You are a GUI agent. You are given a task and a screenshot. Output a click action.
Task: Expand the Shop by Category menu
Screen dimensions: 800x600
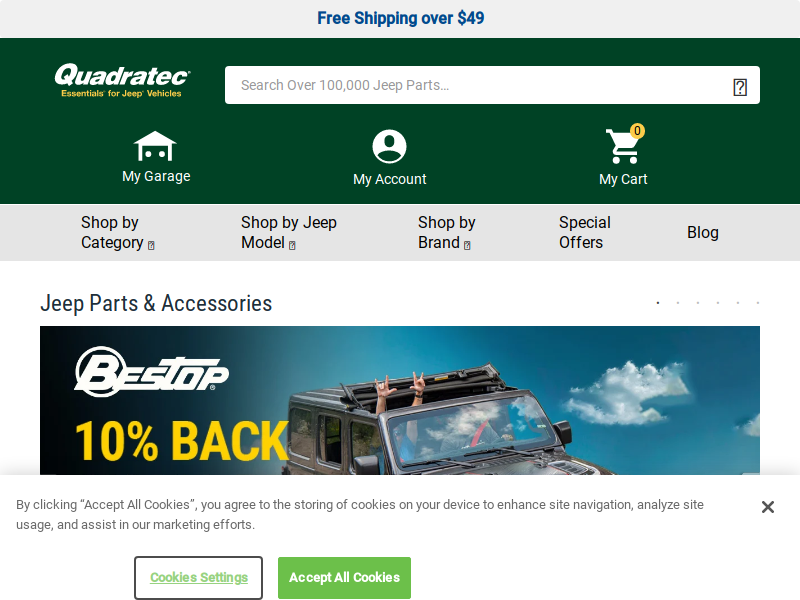click(117, 233)
